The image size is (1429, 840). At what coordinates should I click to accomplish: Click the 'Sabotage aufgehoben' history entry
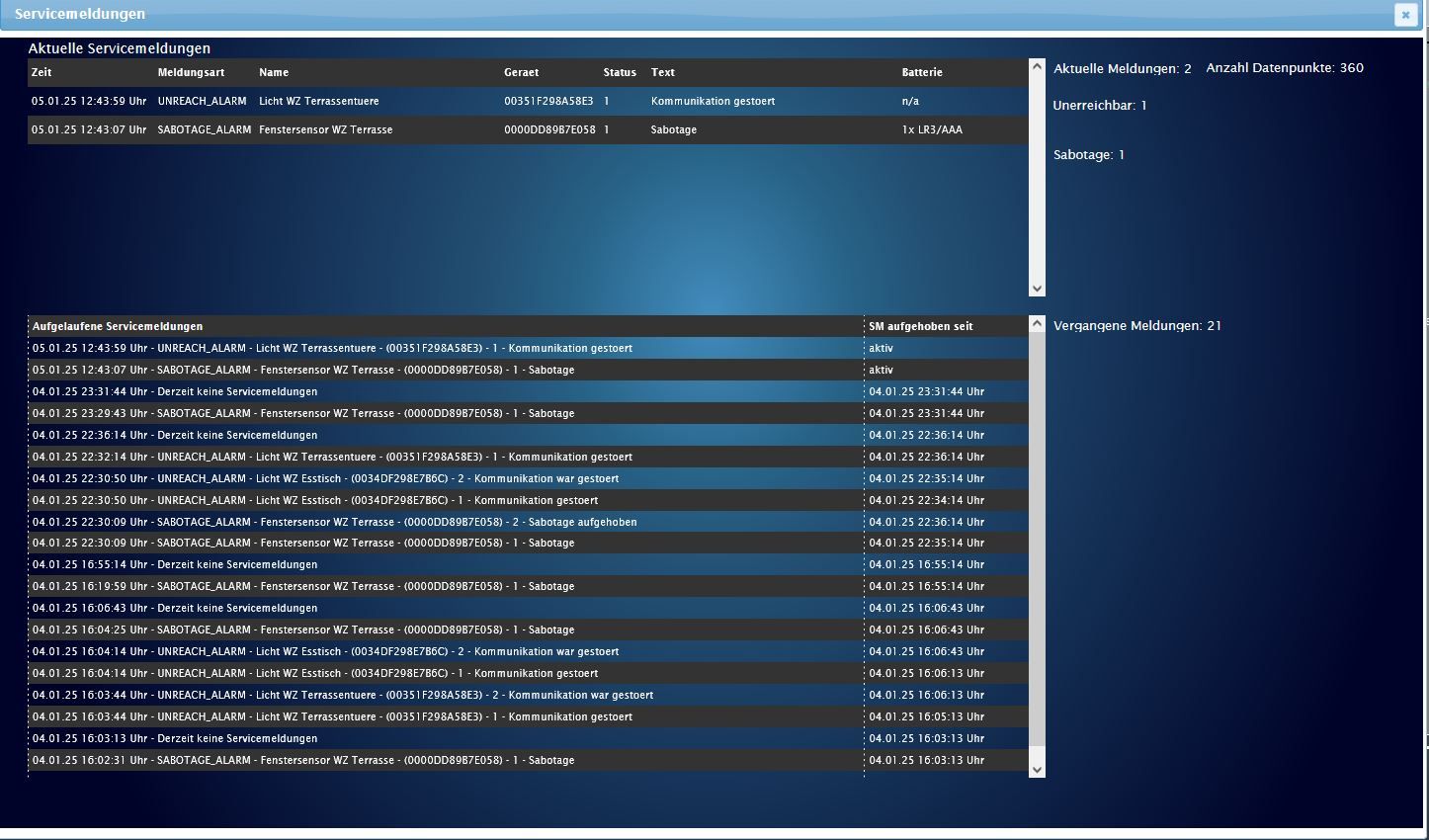pyautogui.click(x=334, y=522)
